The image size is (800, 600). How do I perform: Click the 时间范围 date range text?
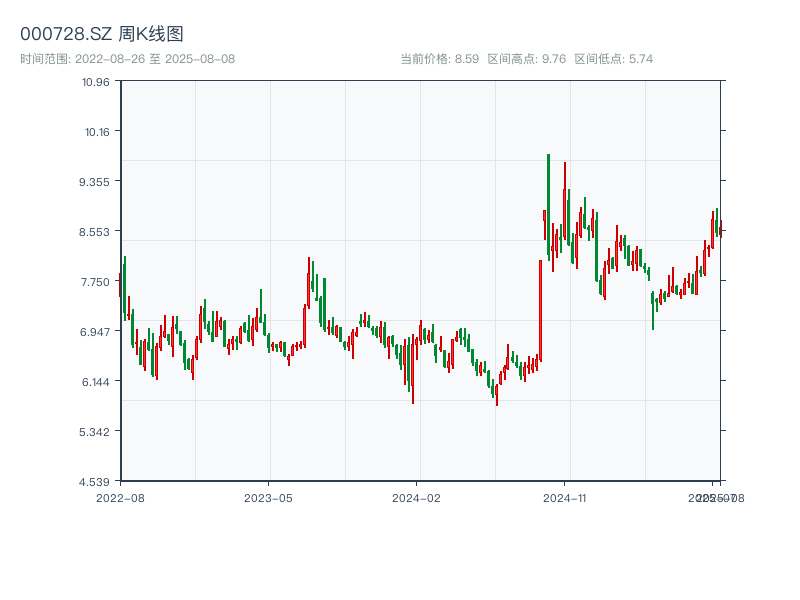(x=127, y=59)
